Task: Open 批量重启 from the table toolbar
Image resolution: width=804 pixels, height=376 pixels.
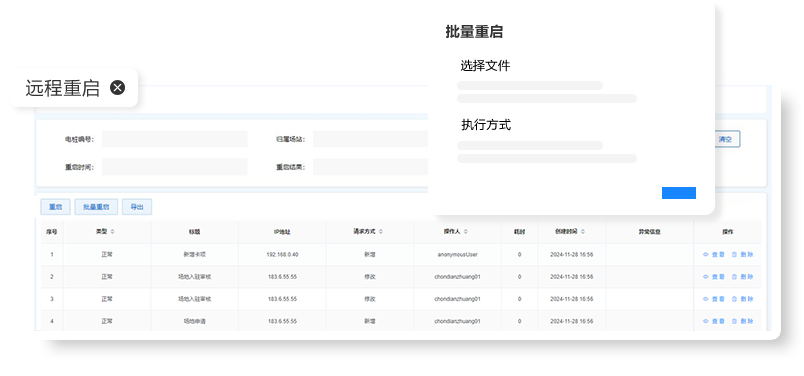Action: 96,207
